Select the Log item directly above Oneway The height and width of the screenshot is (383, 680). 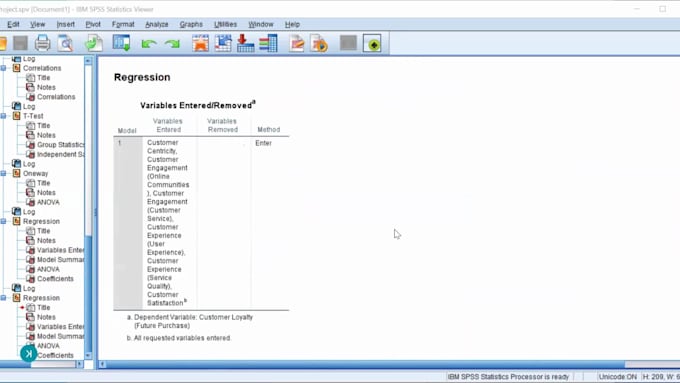[29, 164]
